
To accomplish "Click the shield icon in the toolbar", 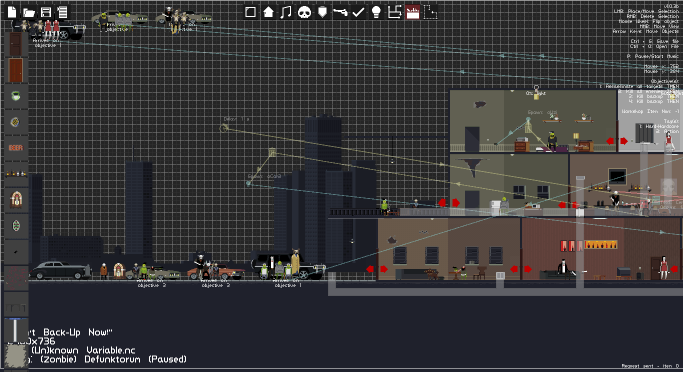I will point(322,12).
